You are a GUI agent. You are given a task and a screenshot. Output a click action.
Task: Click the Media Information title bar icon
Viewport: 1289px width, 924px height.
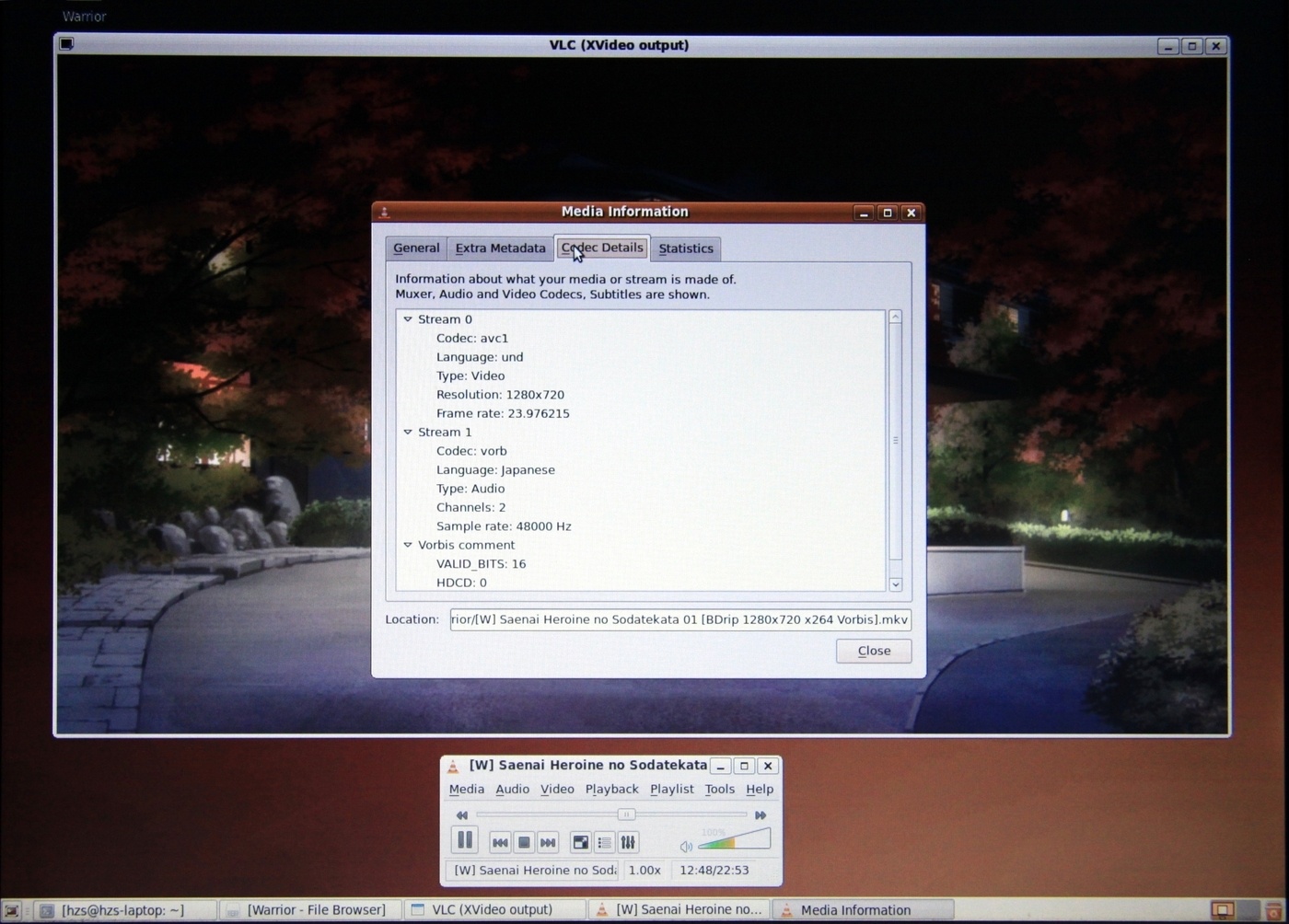click(384, 212)
